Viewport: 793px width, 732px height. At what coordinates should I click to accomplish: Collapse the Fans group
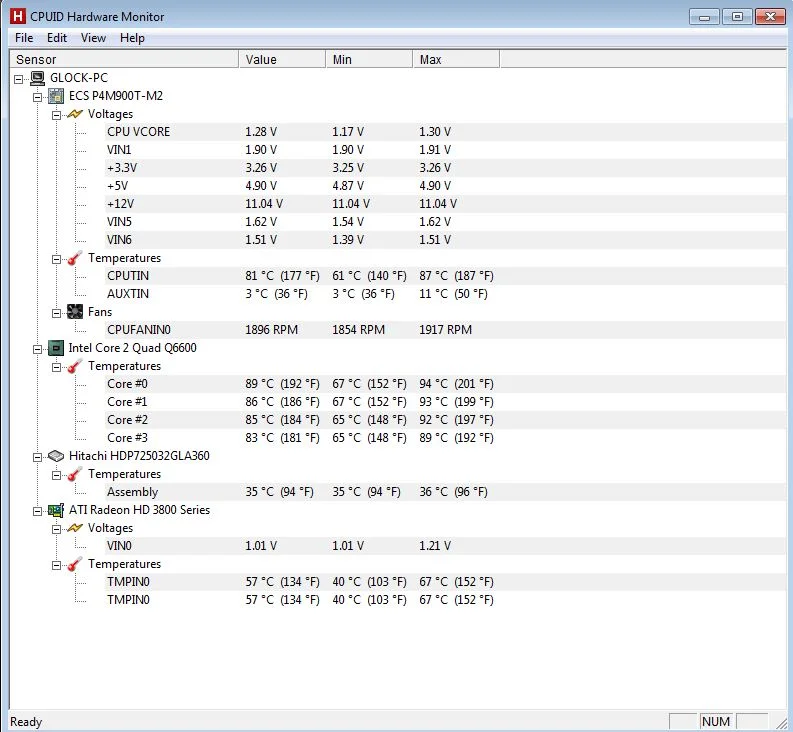click(x=56, y=313)
